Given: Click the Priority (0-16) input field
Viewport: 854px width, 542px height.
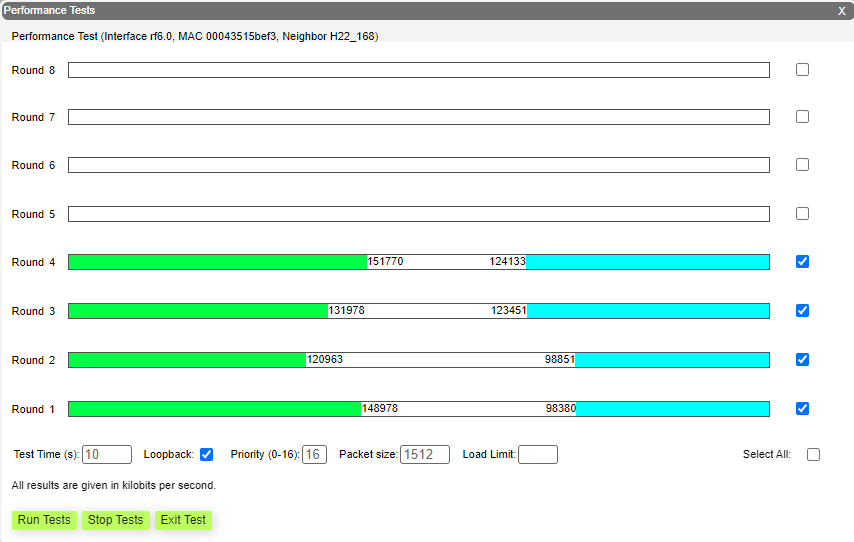Looking at the screenshot, I should pyautogui.click(x=314, y=455).
